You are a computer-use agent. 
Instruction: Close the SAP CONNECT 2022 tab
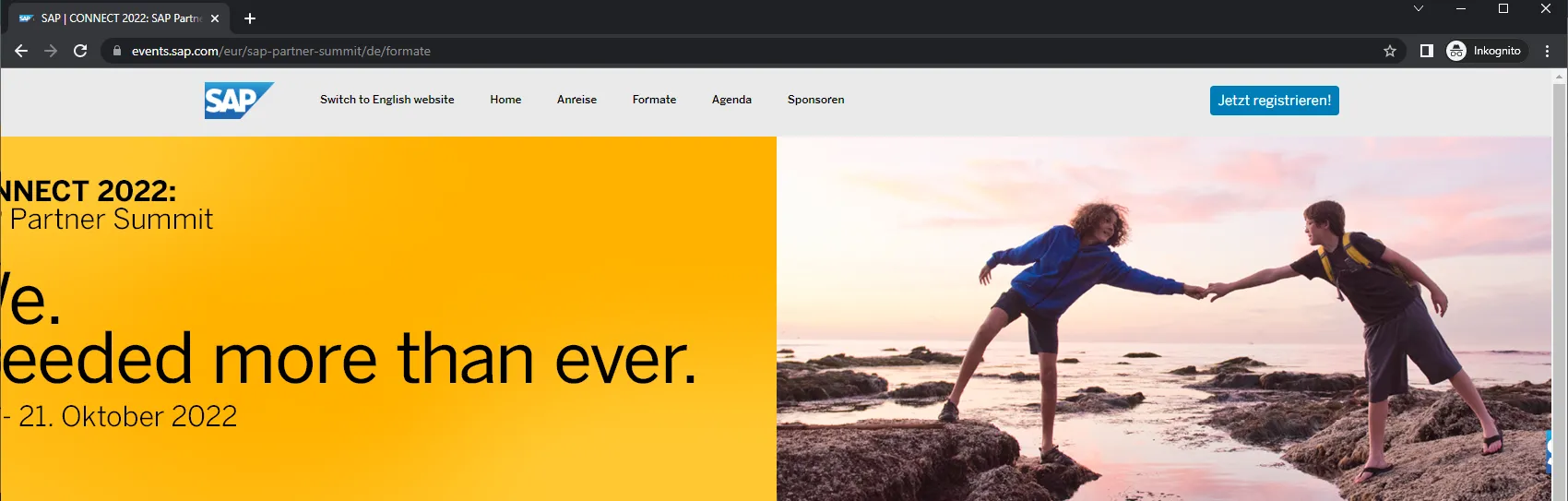tap(215, 18)
